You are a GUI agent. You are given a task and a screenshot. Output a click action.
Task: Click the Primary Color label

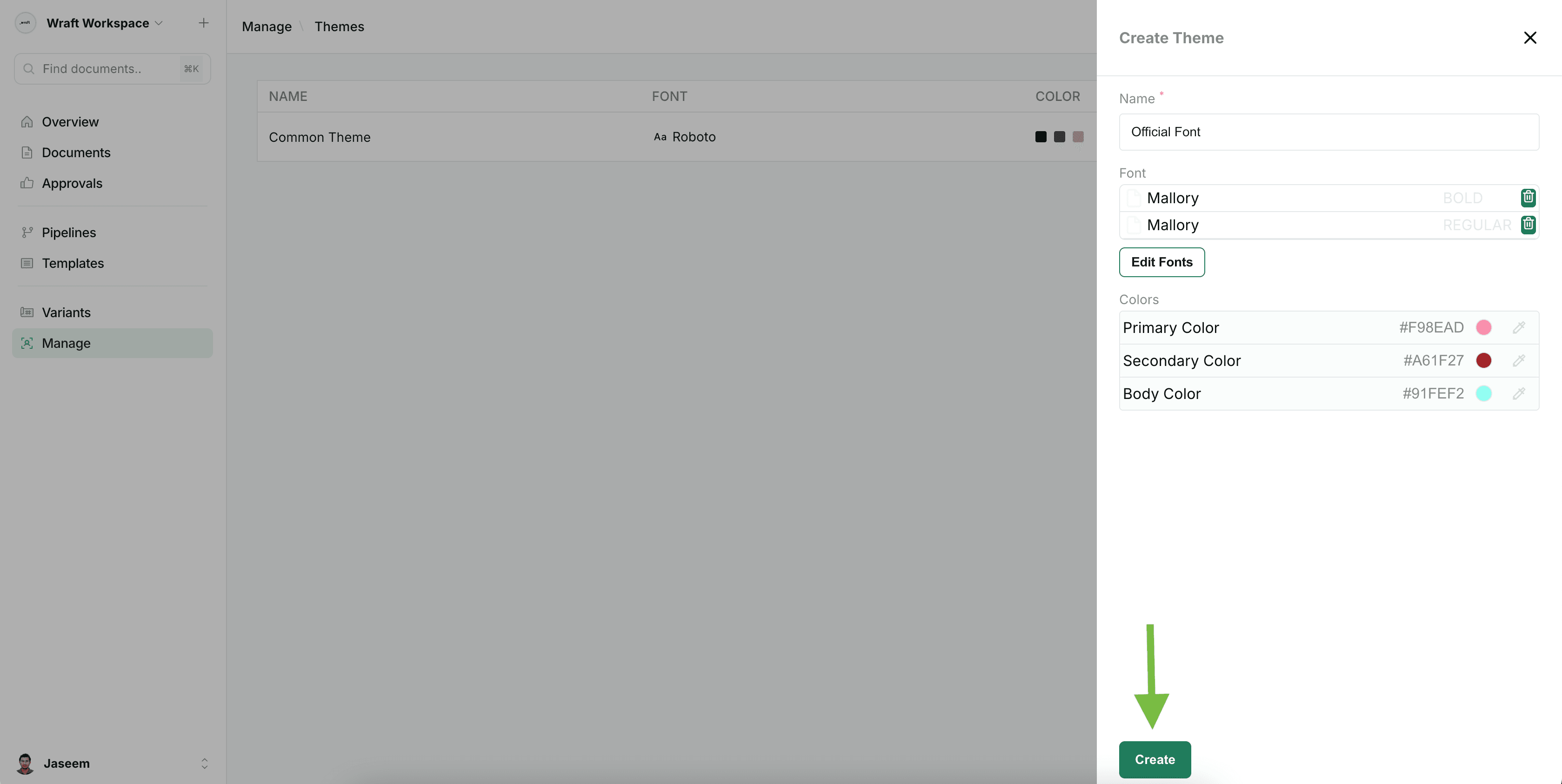tap(1170, 327)
